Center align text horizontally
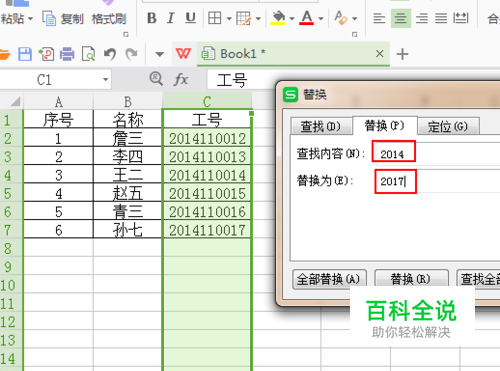The width and height of the screenshot is (500, 371). pos(400,18)
